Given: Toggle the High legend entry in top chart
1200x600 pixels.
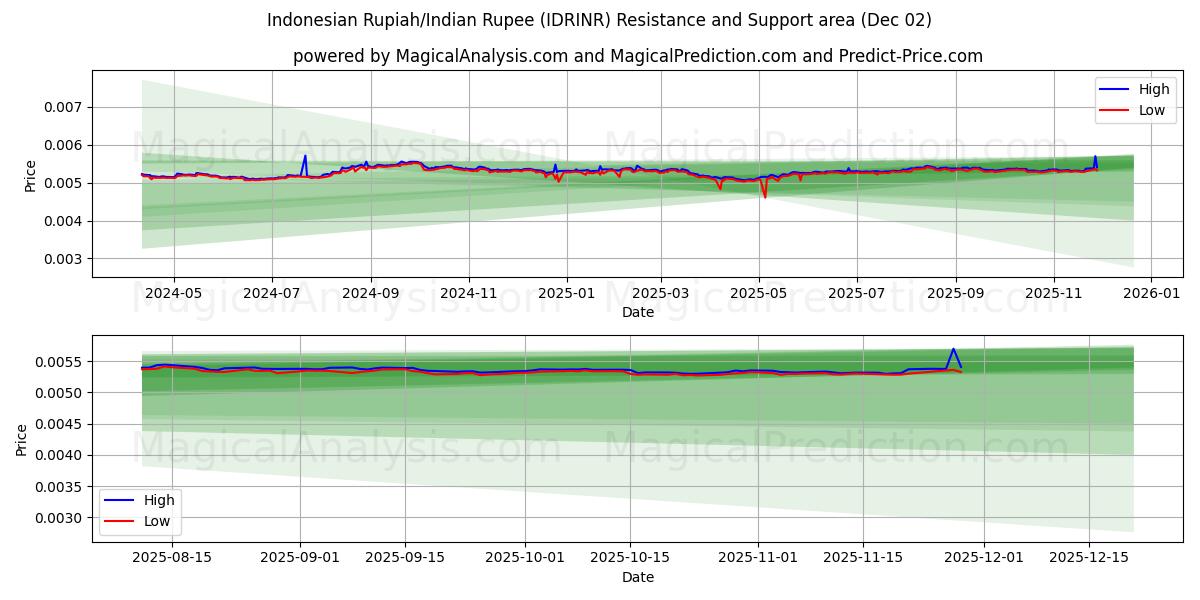Looking at the screenshot, I should point(1142,89).
